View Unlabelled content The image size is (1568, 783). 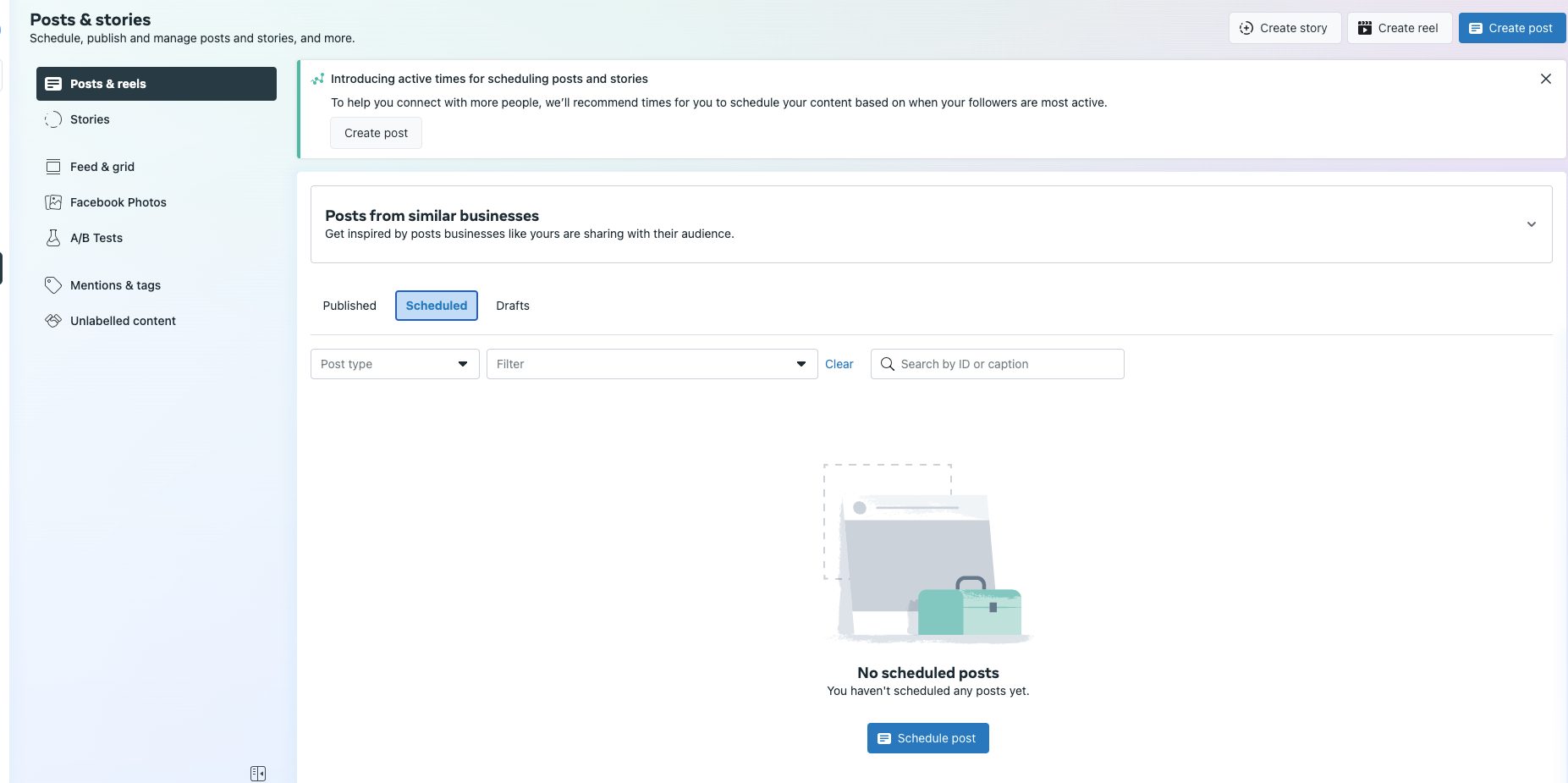click(122, 321)
